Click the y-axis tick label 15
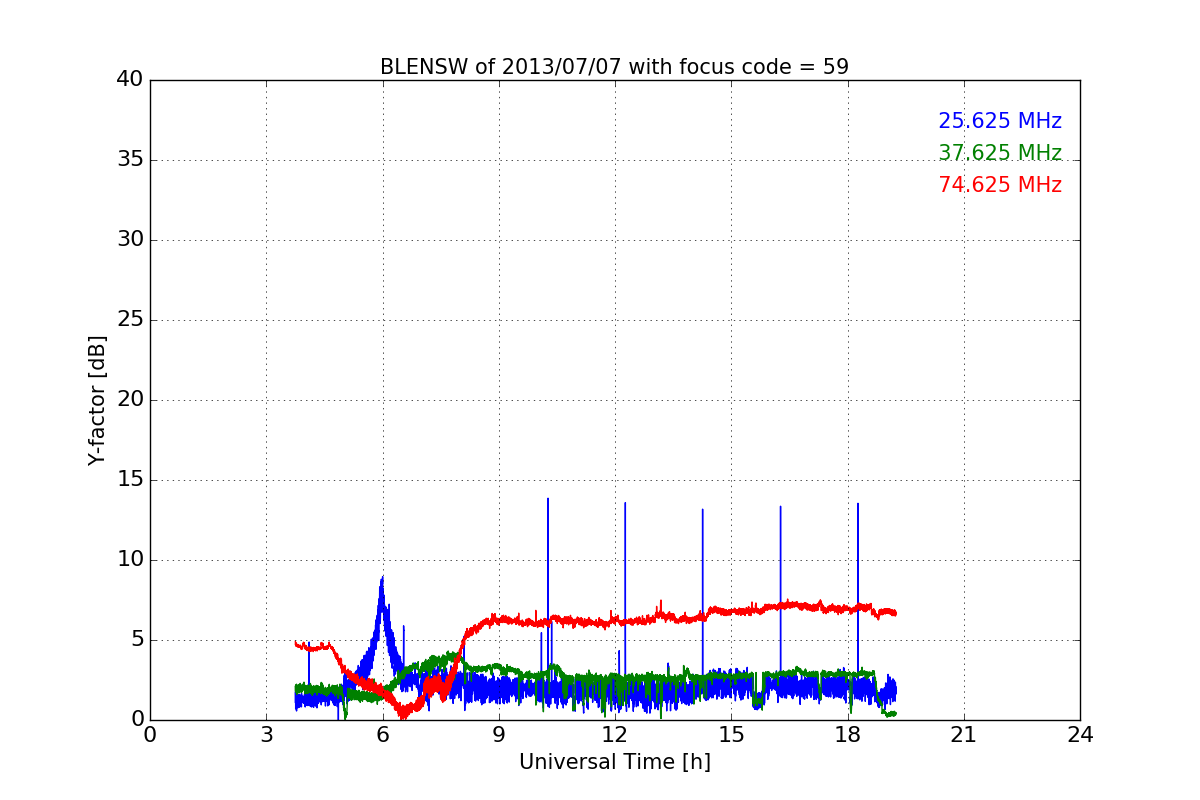 pos(130,480)
